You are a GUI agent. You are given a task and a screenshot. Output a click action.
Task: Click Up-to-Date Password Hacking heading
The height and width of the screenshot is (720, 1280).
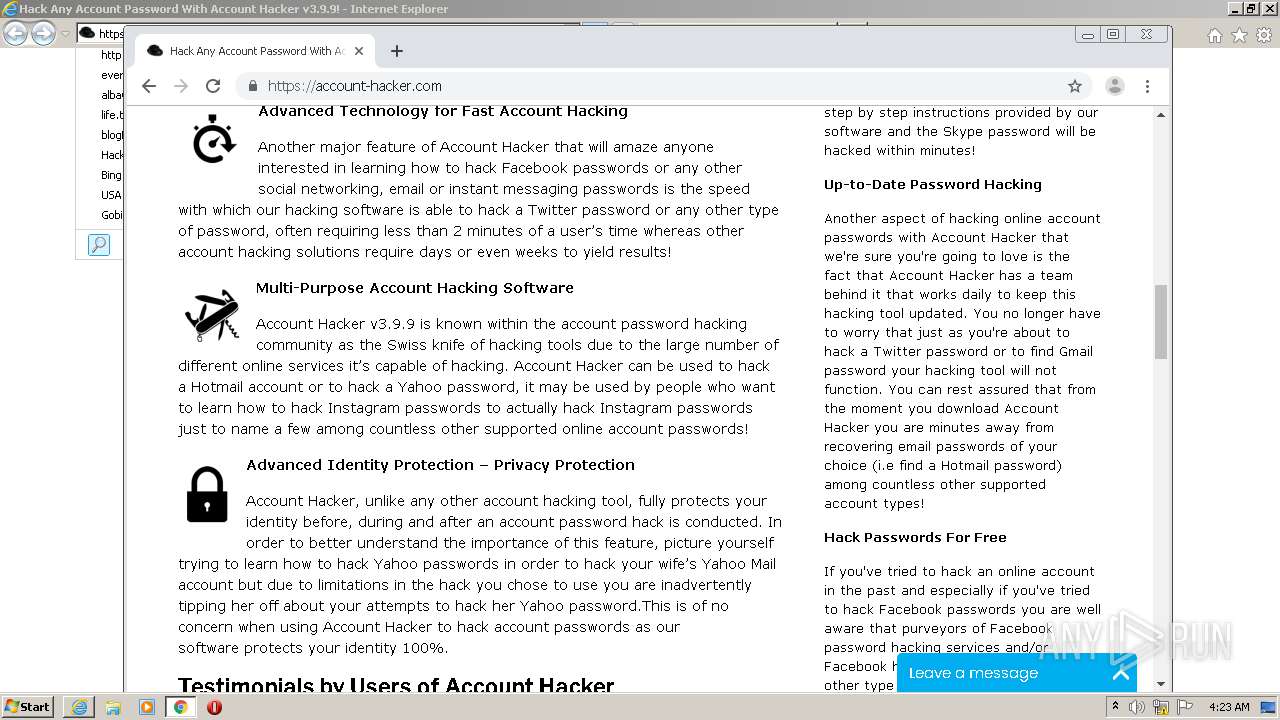(933, 185)
